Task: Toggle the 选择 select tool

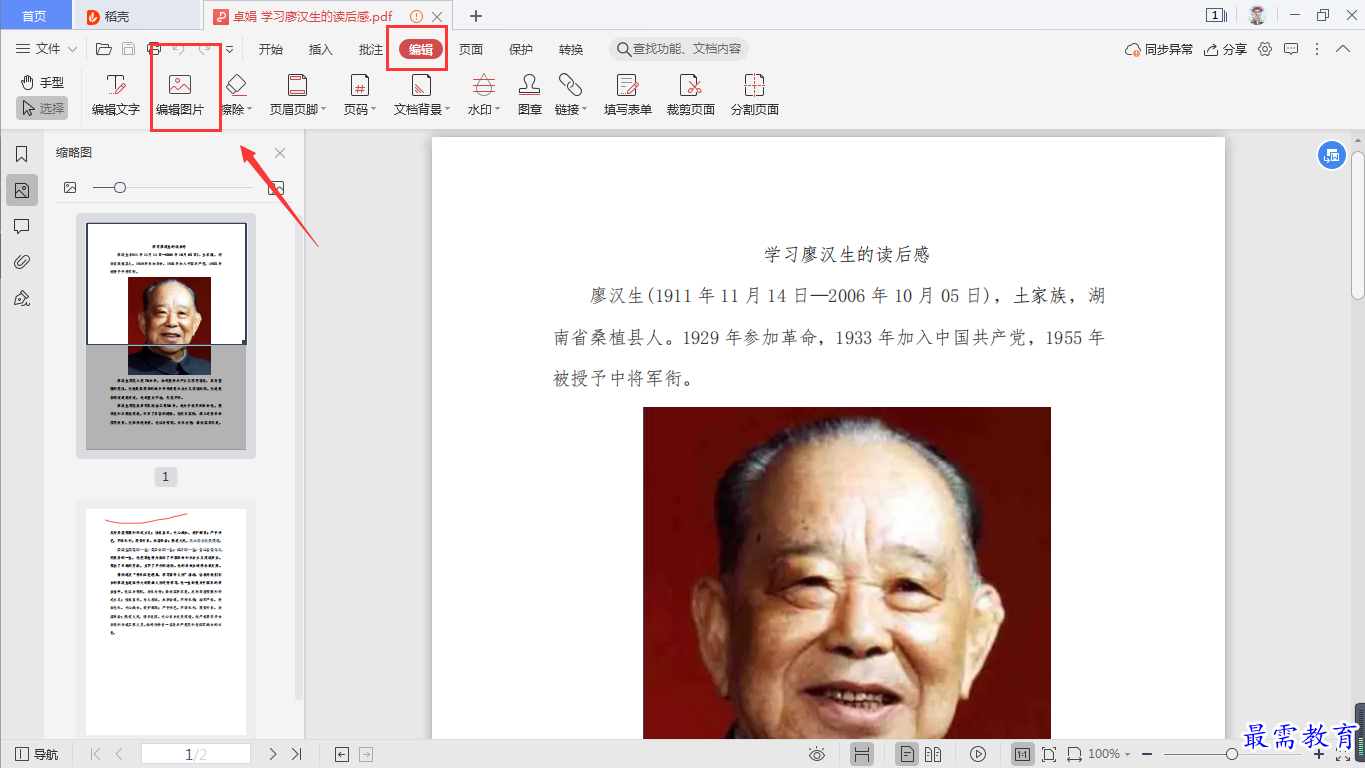Action: point(42,108)
